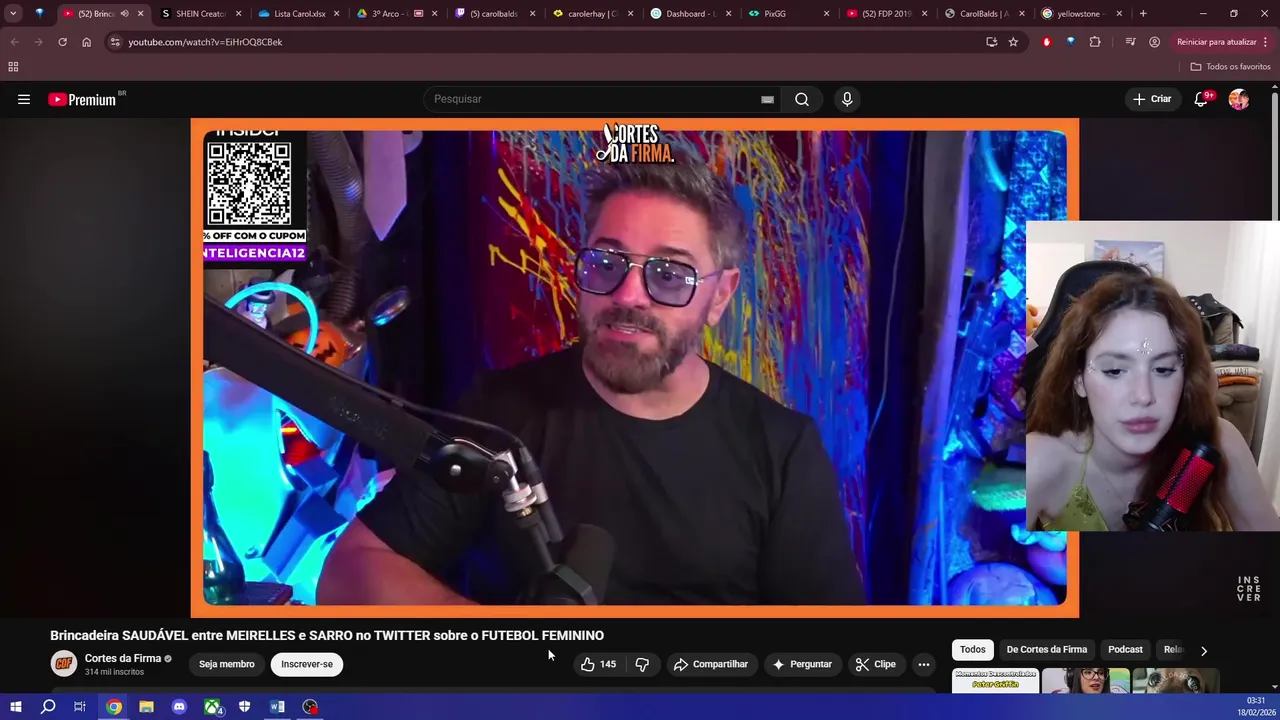Image resolution: width=1280 pixels, height=720 pixels.
Task: Click the Seja membro button
Action: pos(227,664)
